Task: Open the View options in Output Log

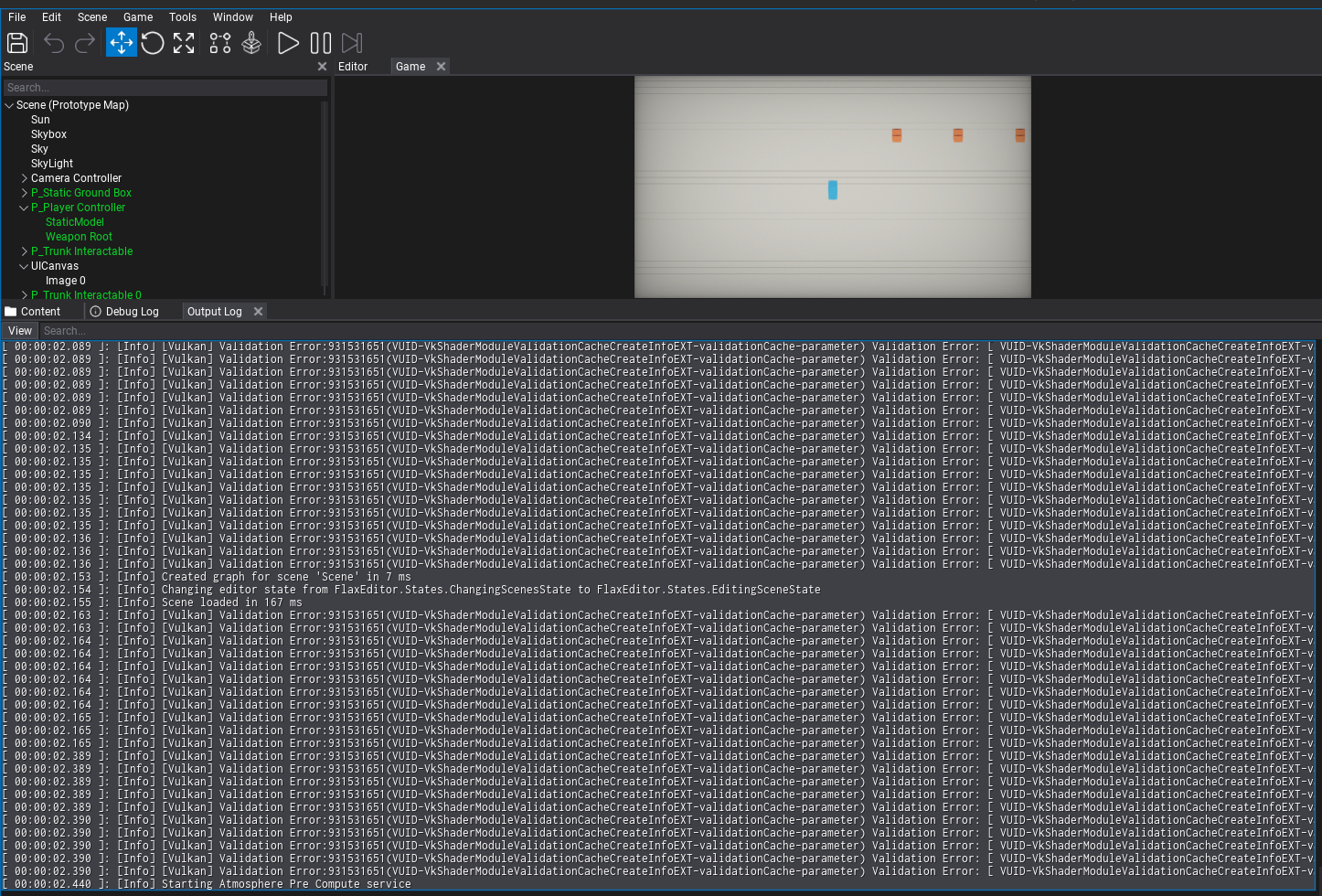Action: coord(19,330)
